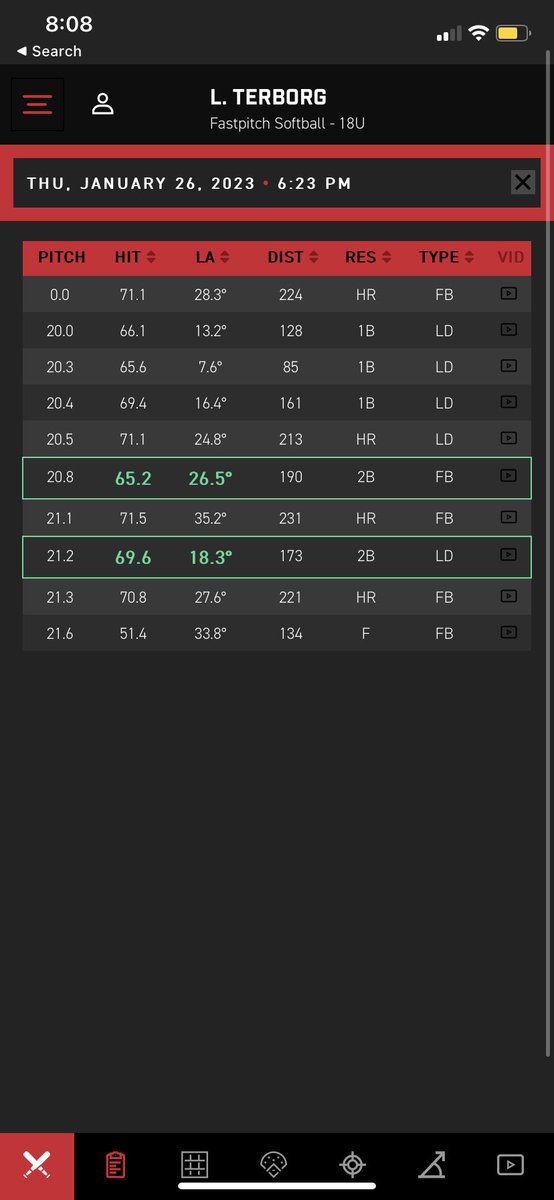Sort table by LA column
Screen dimensions: 554x1200
(212, 257)
